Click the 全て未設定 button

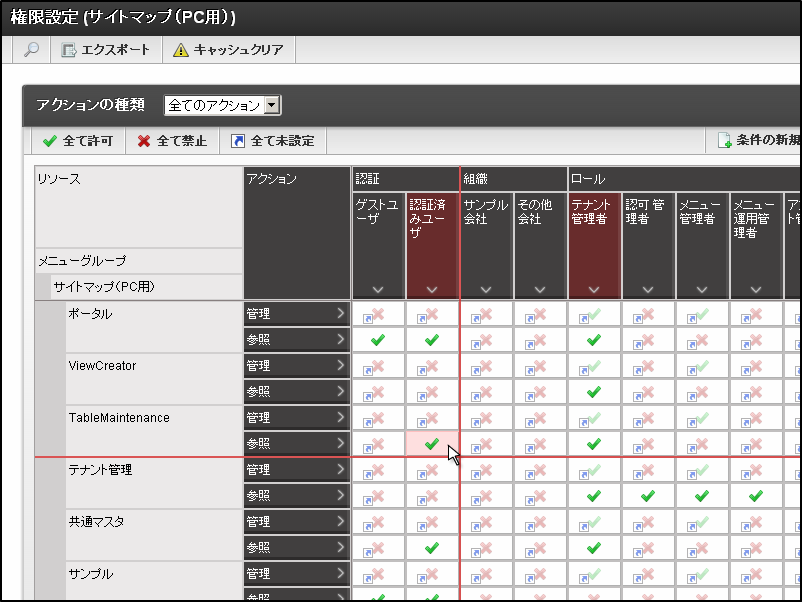click(x=273, y=141)
